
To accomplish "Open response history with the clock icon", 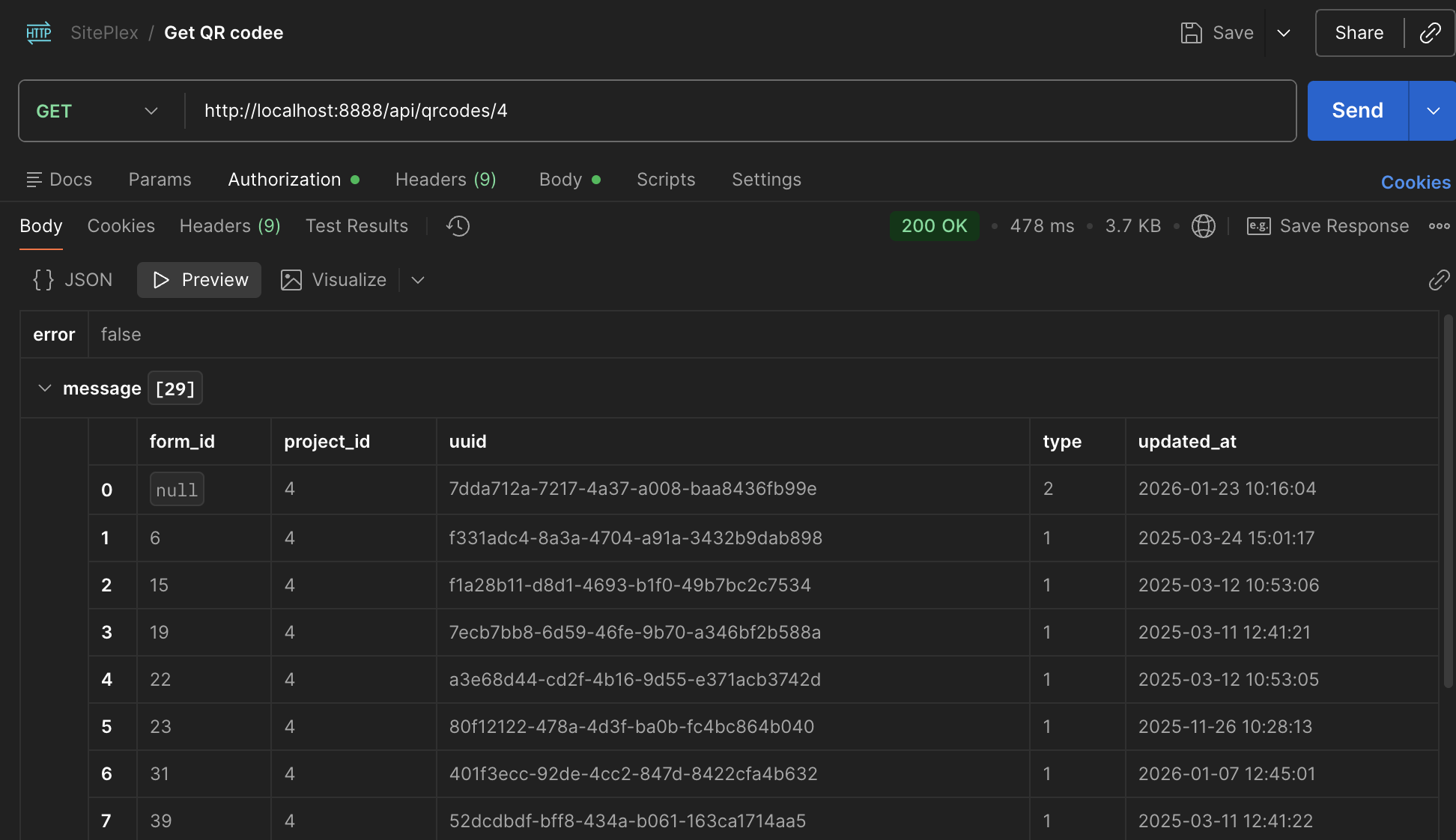I will pos(458,225).
